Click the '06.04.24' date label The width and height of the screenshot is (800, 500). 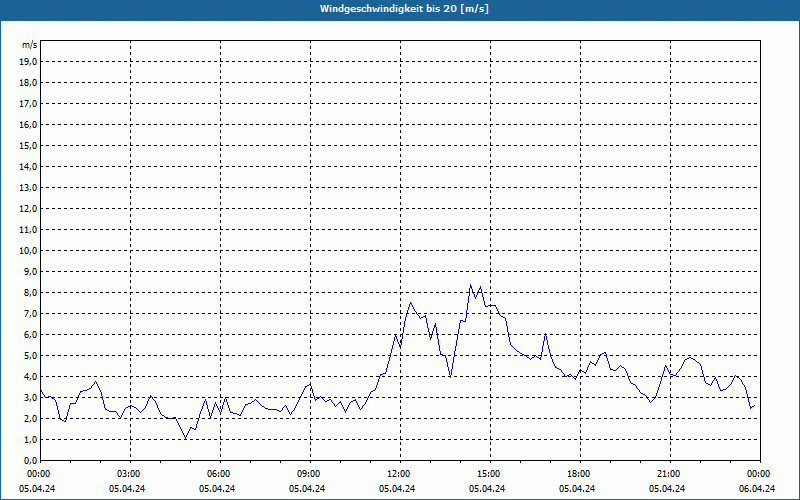[757, 489]
